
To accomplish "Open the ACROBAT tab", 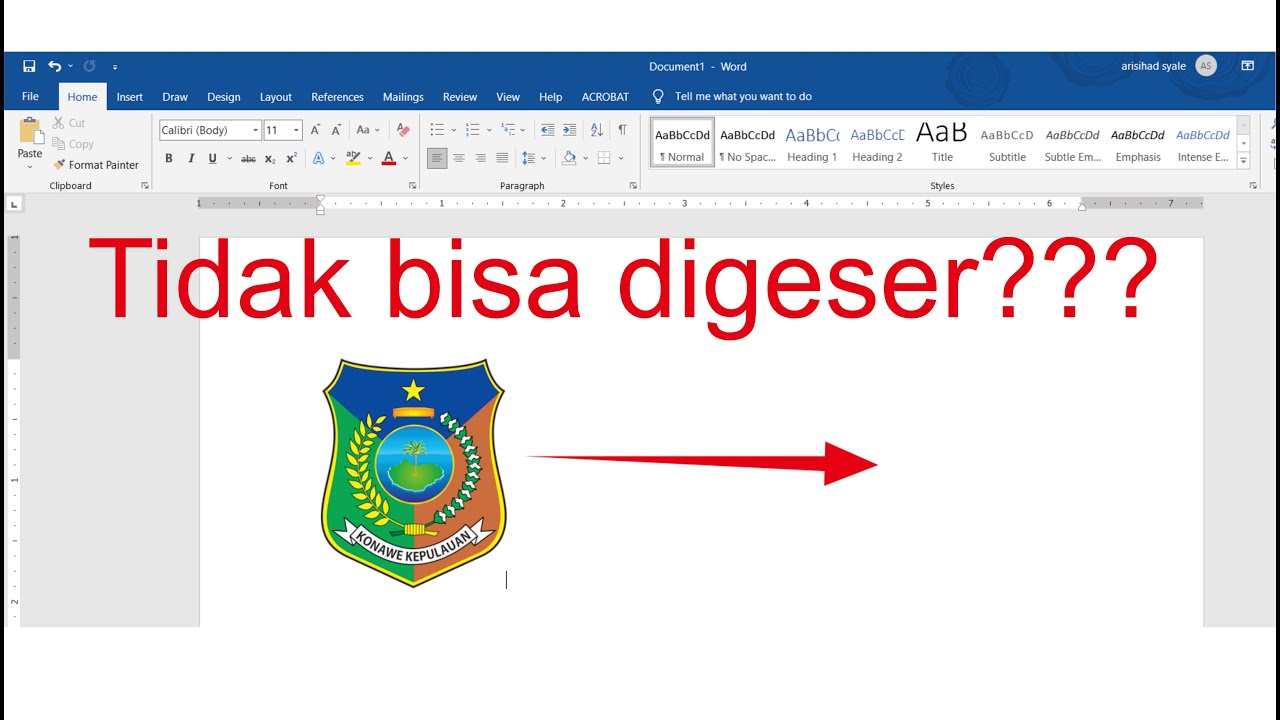I will pyautogui.click(x=605, y=97).
